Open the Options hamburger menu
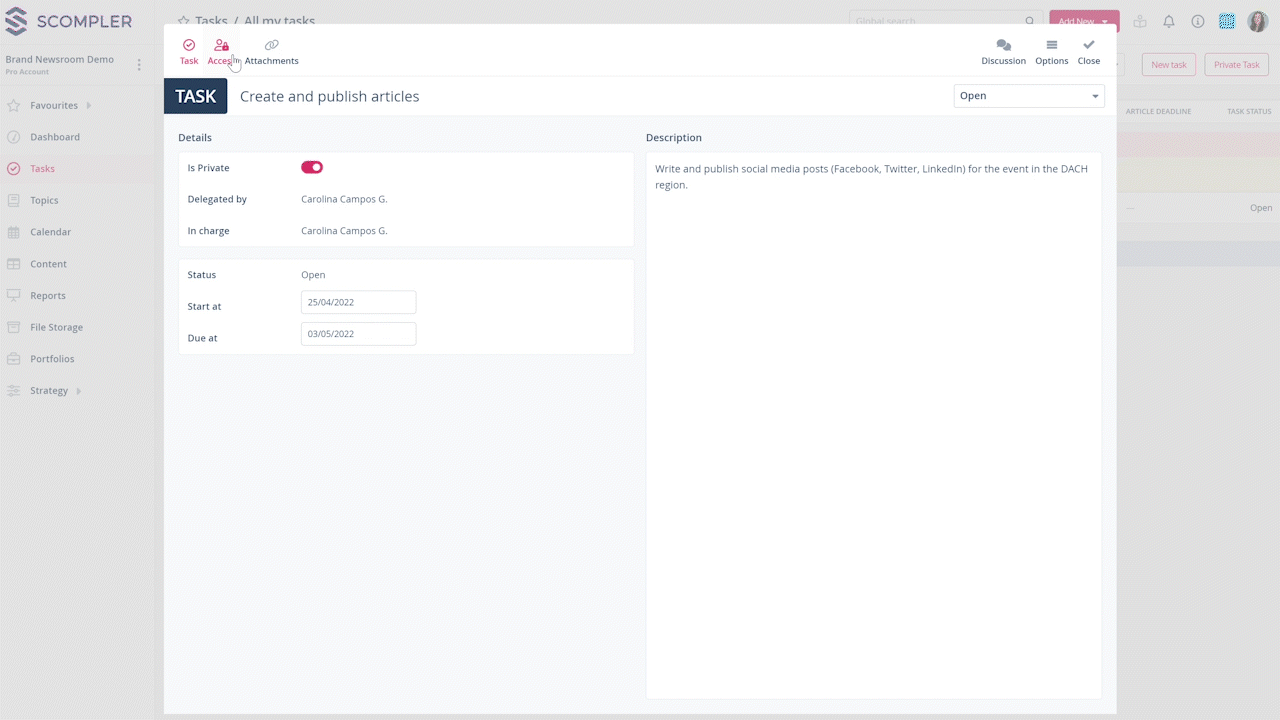Image resolution: width=1280 pixels, height=720 pixels. [1051, 46]
